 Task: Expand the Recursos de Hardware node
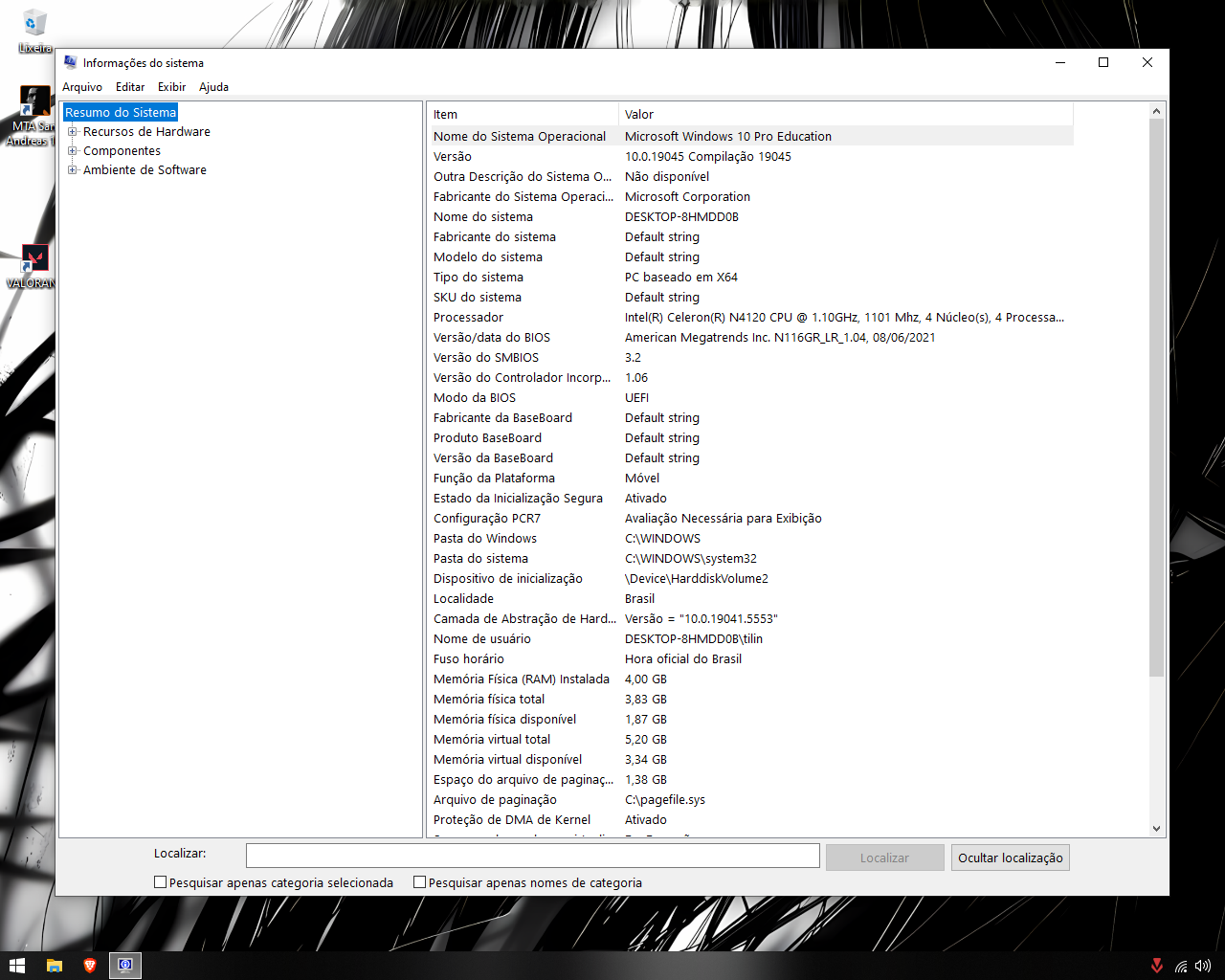coord(73,132)
